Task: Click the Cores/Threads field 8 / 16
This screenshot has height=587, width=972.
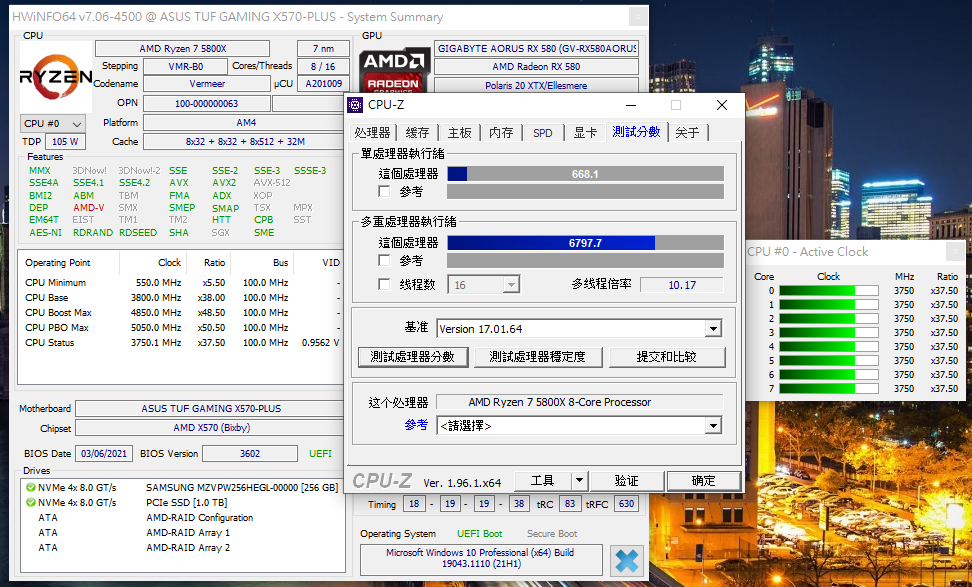Action: click(x=323, y=66)
